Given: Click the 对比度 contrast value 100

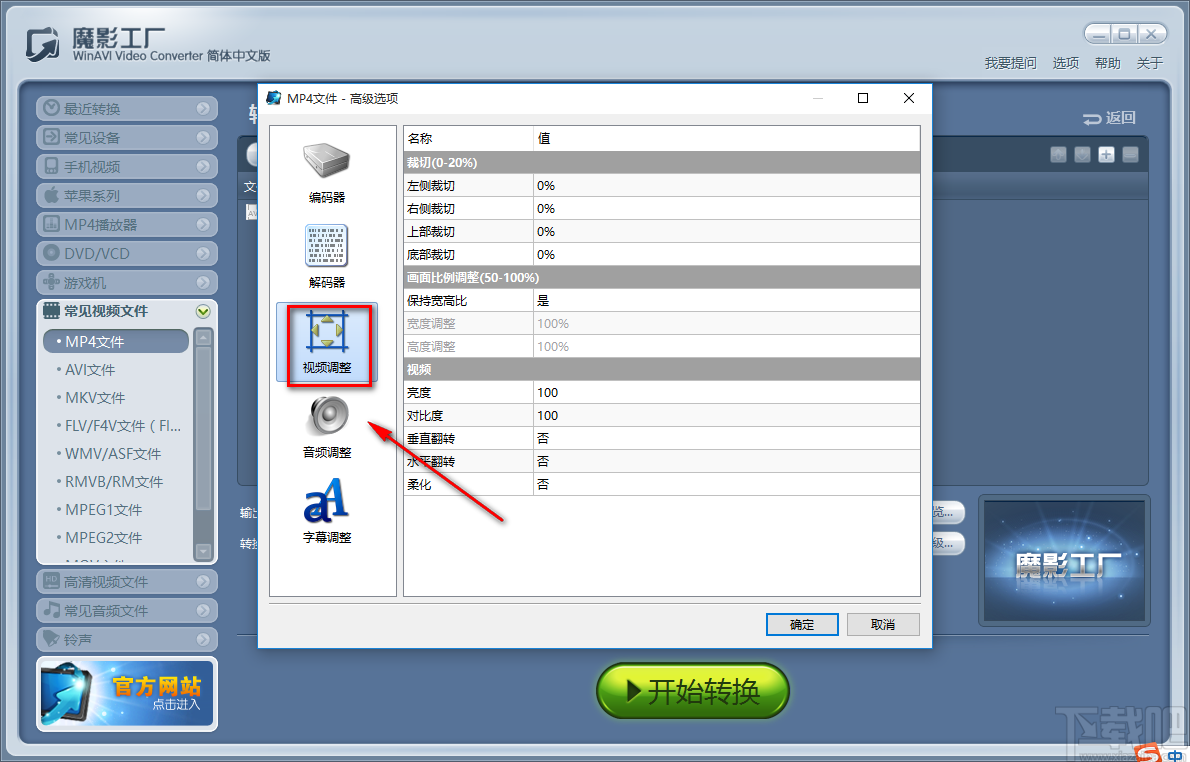Looking at the screenshot, I should (726, 415).
